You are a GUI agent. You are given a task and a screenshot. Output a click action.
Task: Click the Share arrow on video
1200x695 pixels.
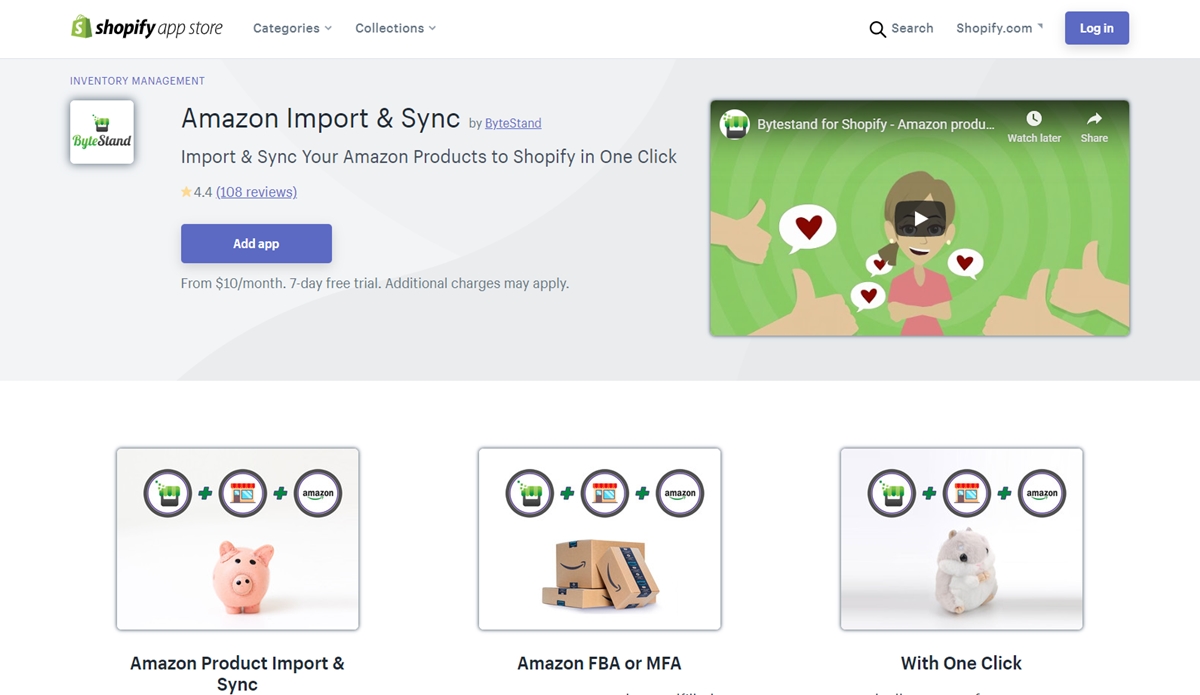pos(1094,118)
